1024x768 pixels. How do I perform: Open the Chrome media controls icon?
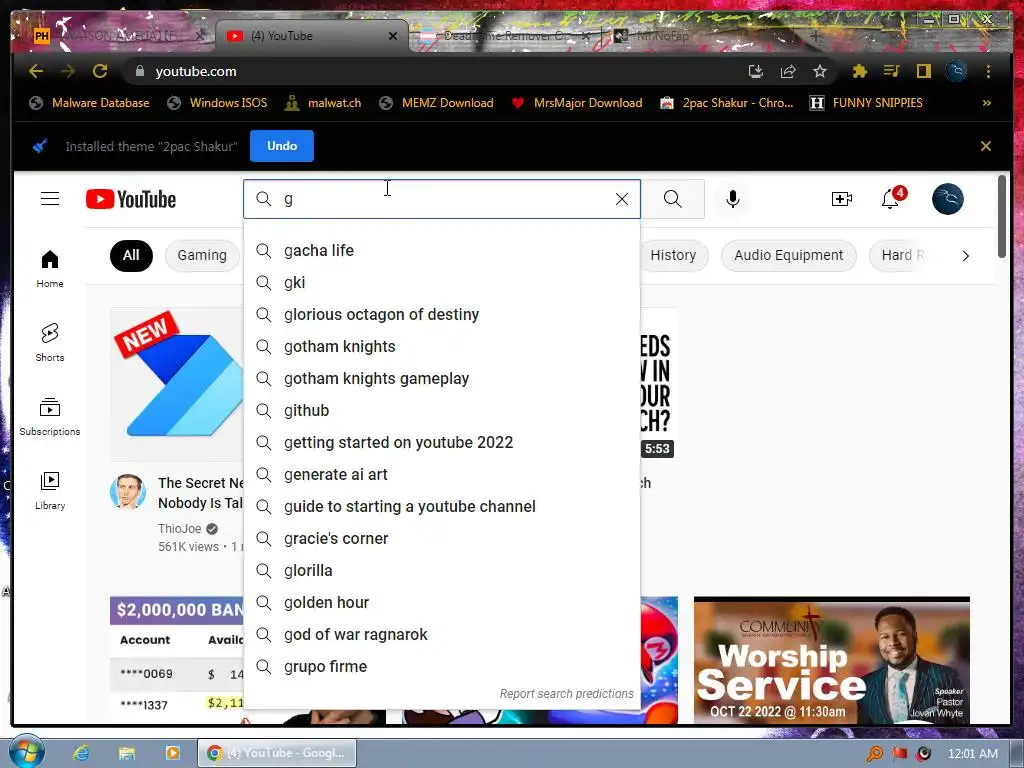[x=891, y=71]
